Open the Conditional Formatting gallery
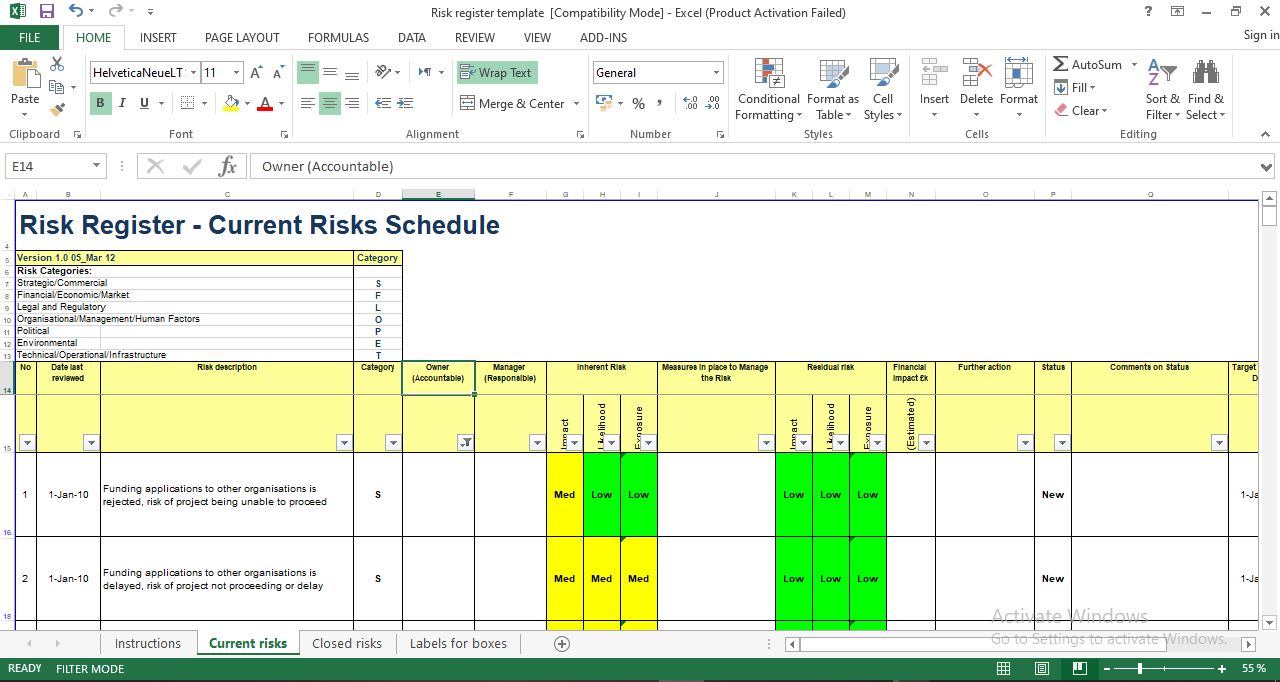Screen dimensions: 1280x682 pyautogui.click(x=768, y=90)
